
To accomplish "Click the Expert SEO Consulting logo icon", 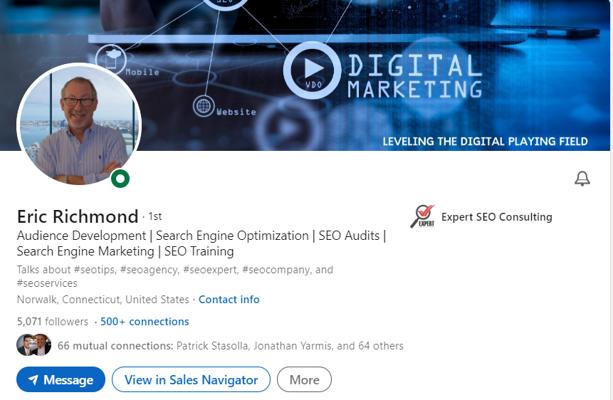I will [422, 216].
